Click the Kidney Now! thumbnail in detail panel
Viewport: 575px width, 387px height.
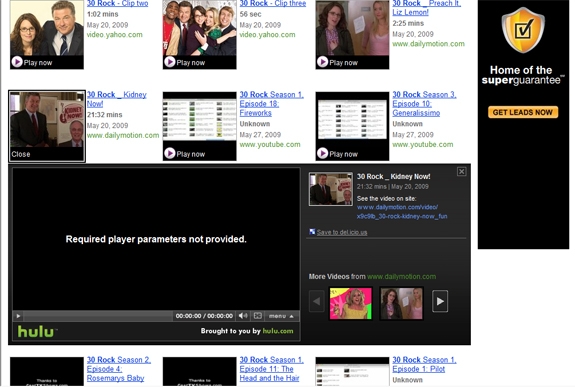[331, 189]
